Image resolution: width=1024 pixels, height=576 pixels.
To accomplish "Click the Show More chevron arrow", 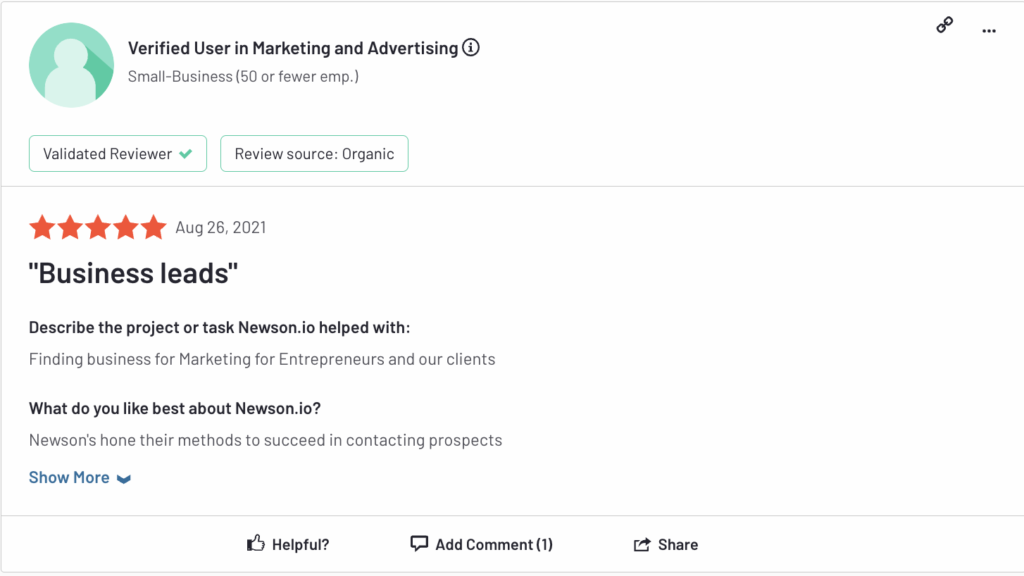I will [x=124, y=479].
